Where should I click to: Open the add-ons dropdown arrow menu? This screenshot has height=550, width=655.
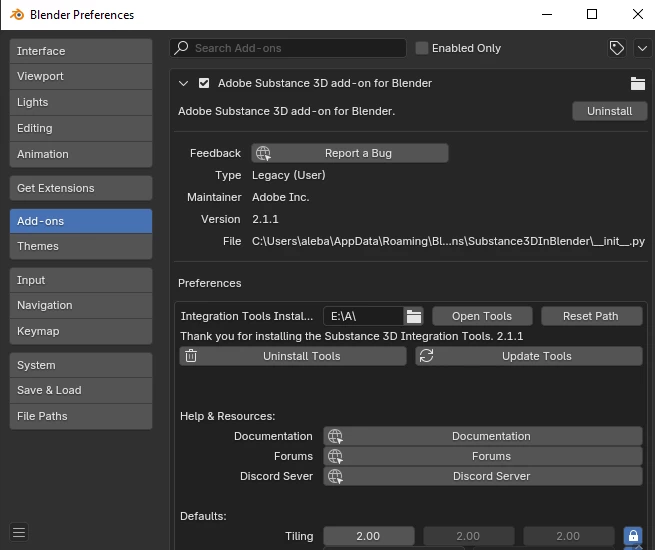coord(642,48)
